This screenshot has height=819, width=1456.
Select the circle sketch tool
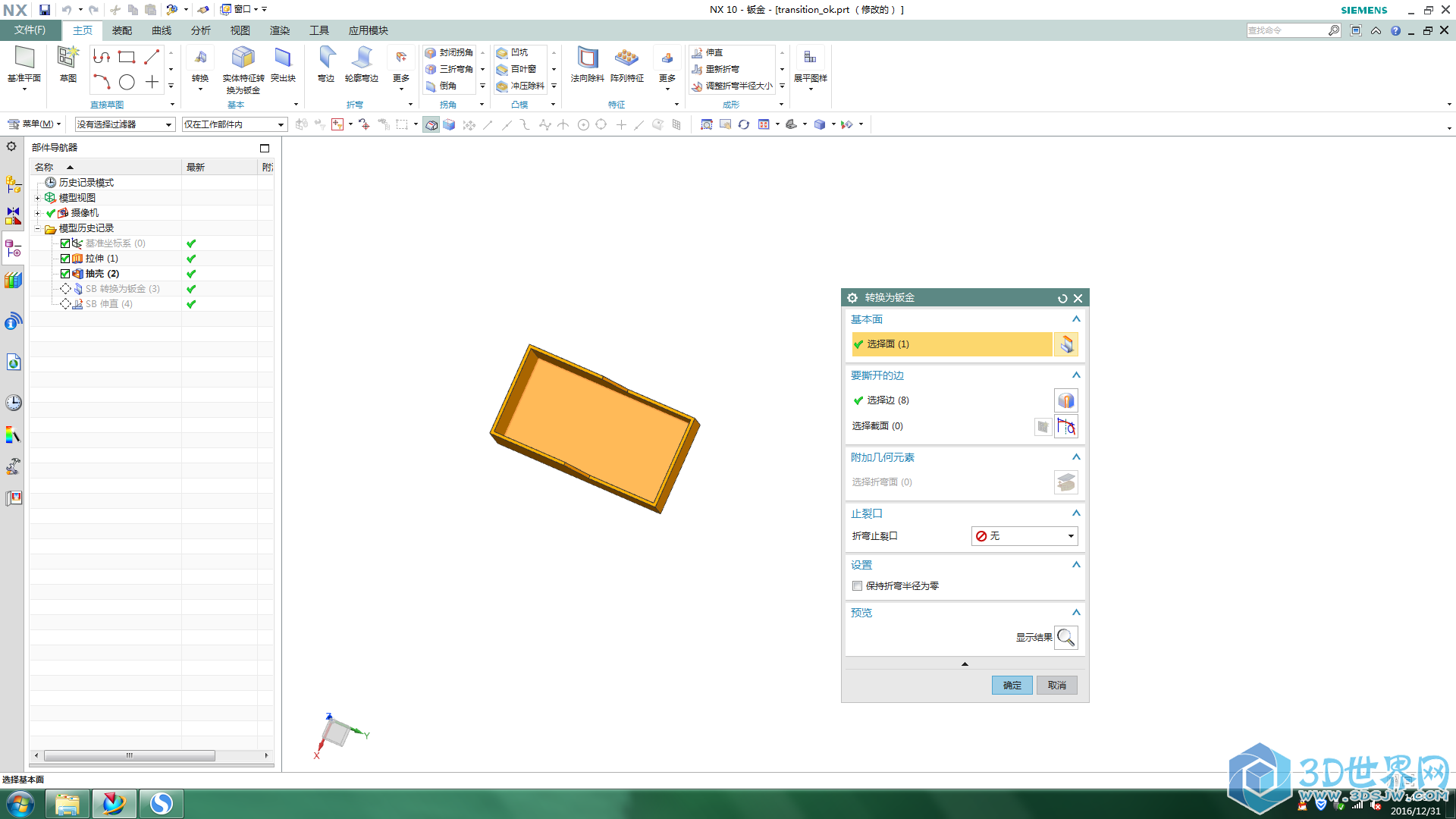[127, 82]
